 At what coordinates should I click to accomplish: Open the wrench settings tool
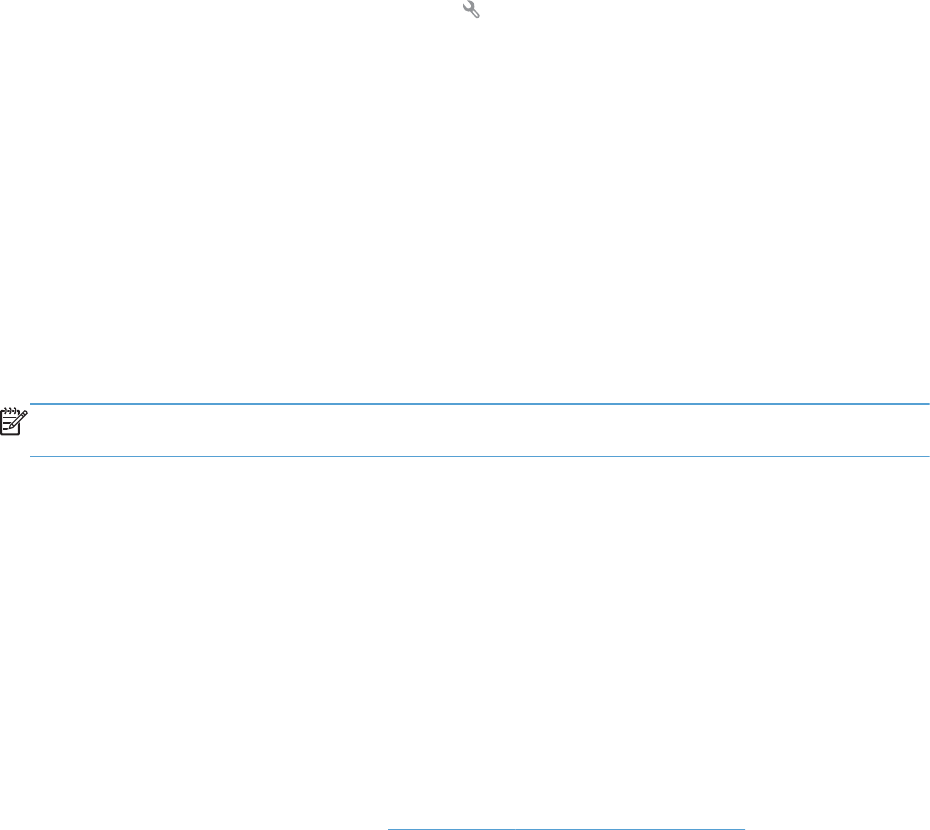(x=471, y=9)
